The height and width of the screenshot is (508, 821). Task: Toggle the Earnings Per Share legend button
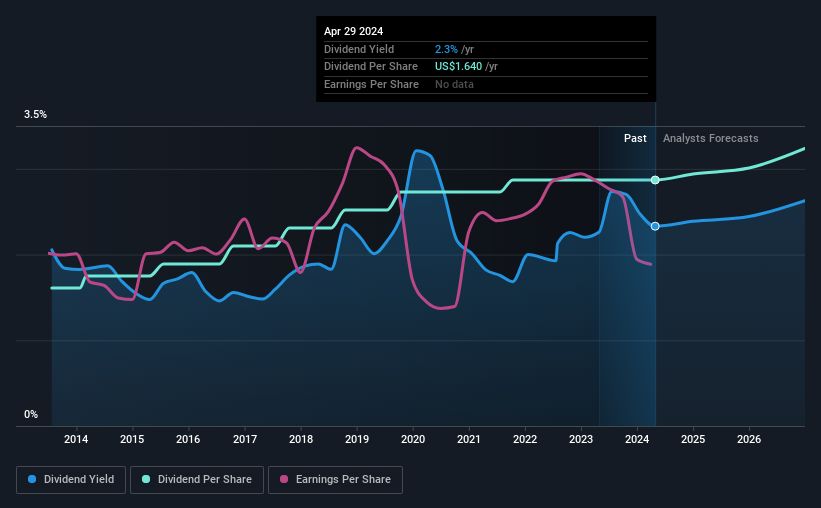click(335, 480)
